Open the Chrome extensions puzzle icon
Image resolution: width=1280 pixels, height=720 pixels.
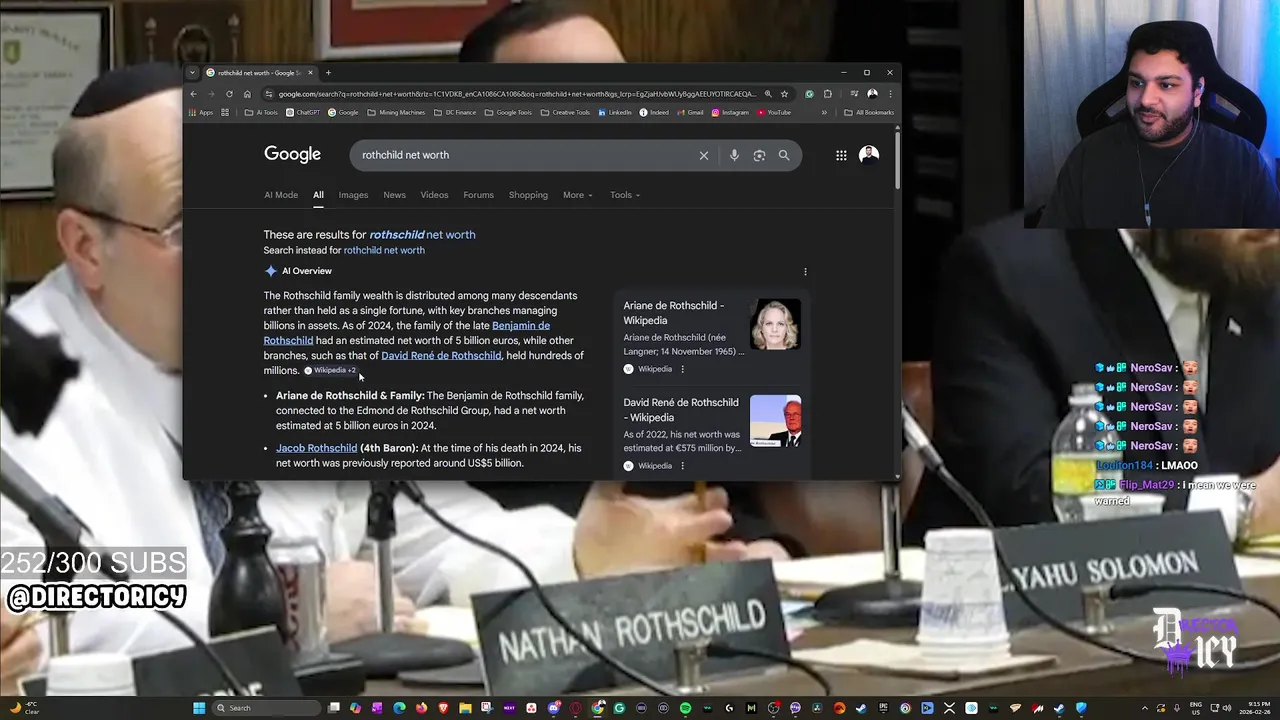827,94
